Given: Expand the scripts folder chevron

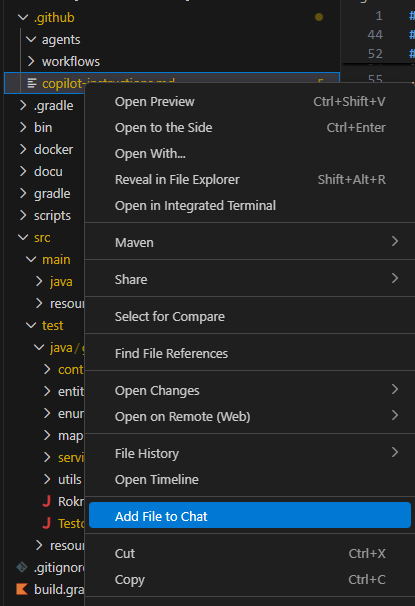Looking at the screenshot, I should click(23, 215).
